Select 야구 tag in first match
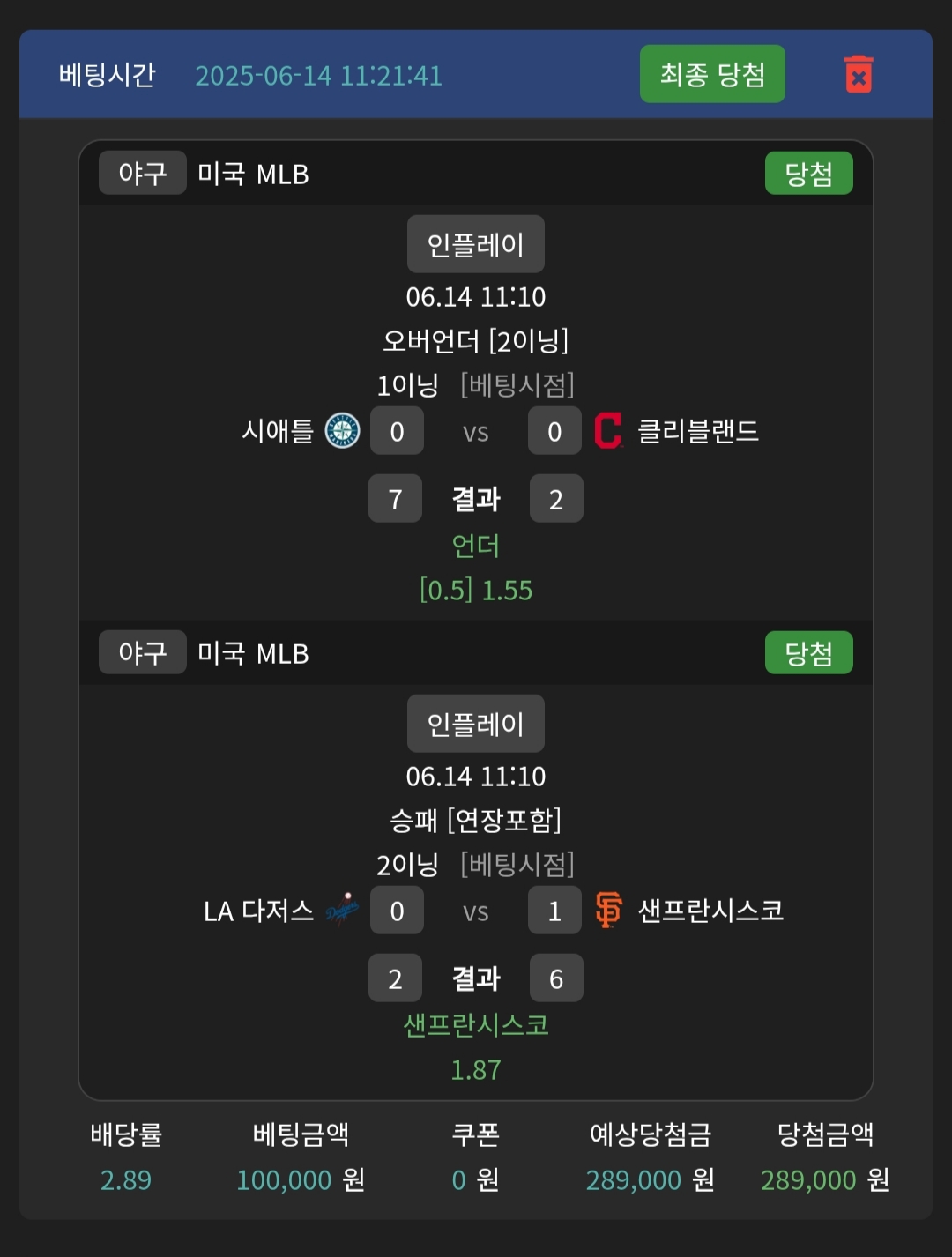The image size is (952, 1257). coord(142,173)
